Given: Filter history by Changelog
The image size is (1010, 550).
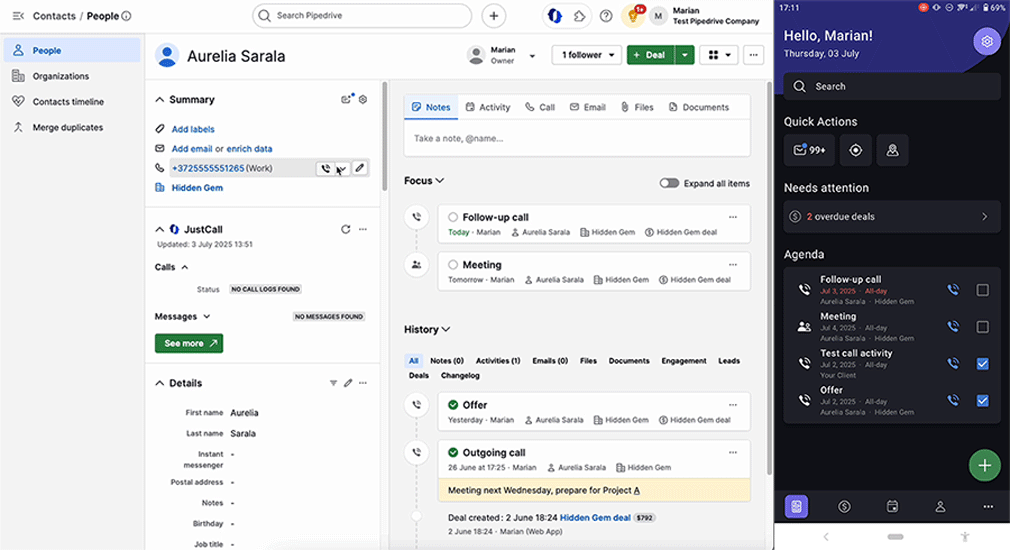Looking at the screenshot, I should 460,375.
